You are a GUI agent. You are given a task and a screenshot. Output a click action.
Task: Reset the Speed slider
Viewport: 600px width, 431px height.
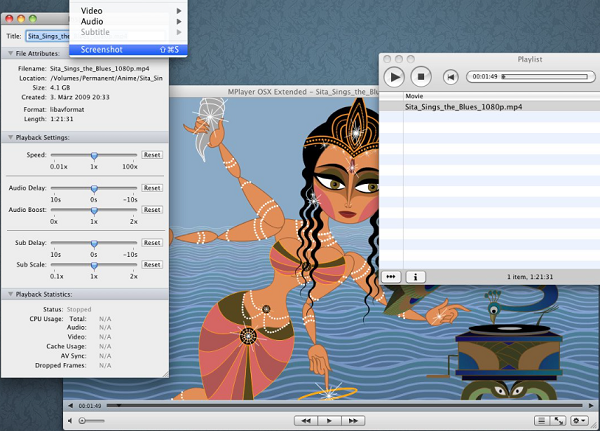point(152,155)
